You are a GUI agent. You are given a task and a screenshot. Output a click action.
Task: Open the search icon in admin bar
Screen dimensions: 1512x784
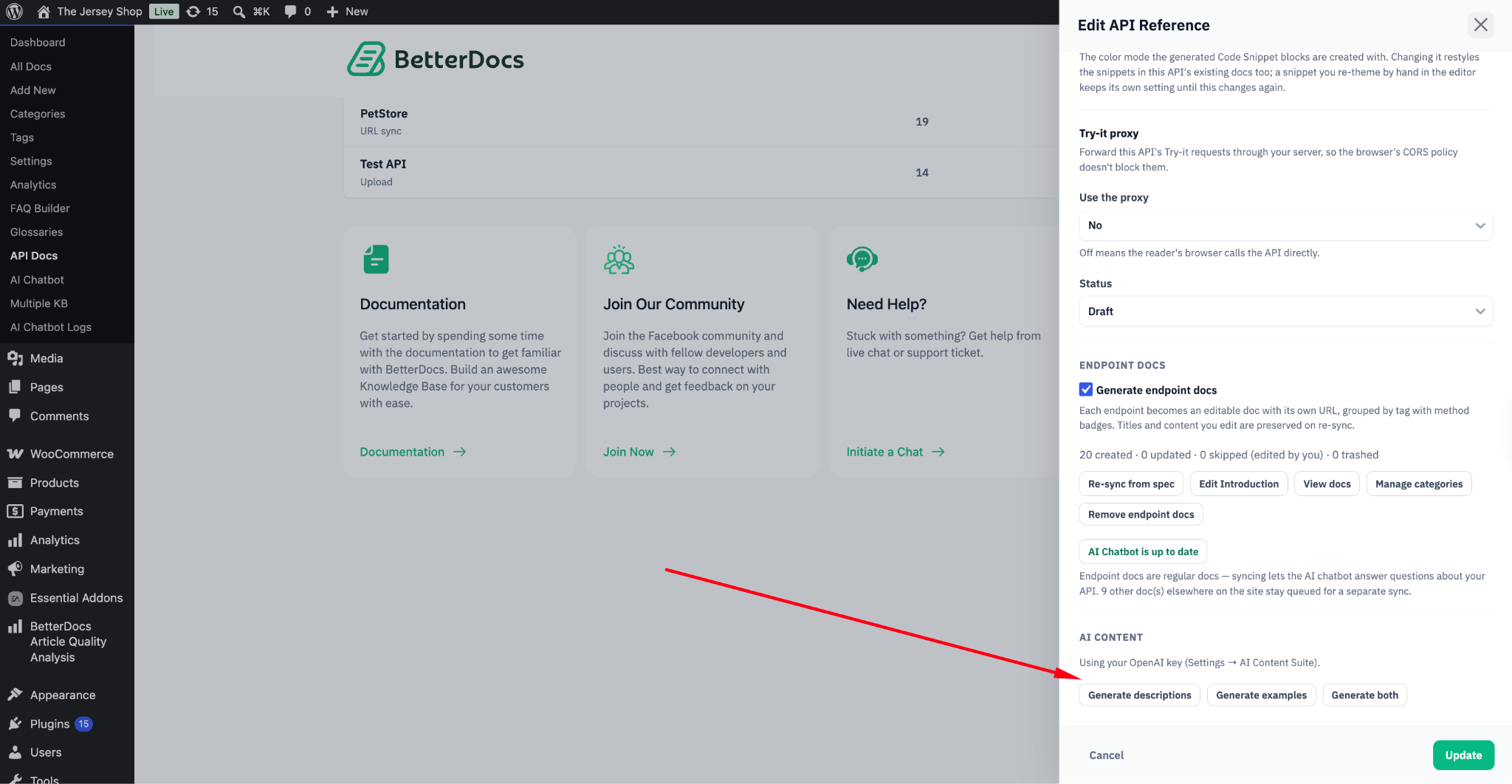(x=239, y=12)
